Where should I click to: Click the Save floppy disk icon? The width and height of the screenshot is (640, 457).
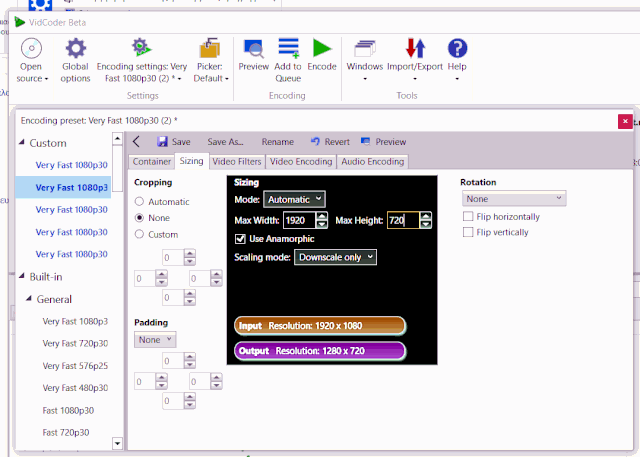(x=162, y=142)
